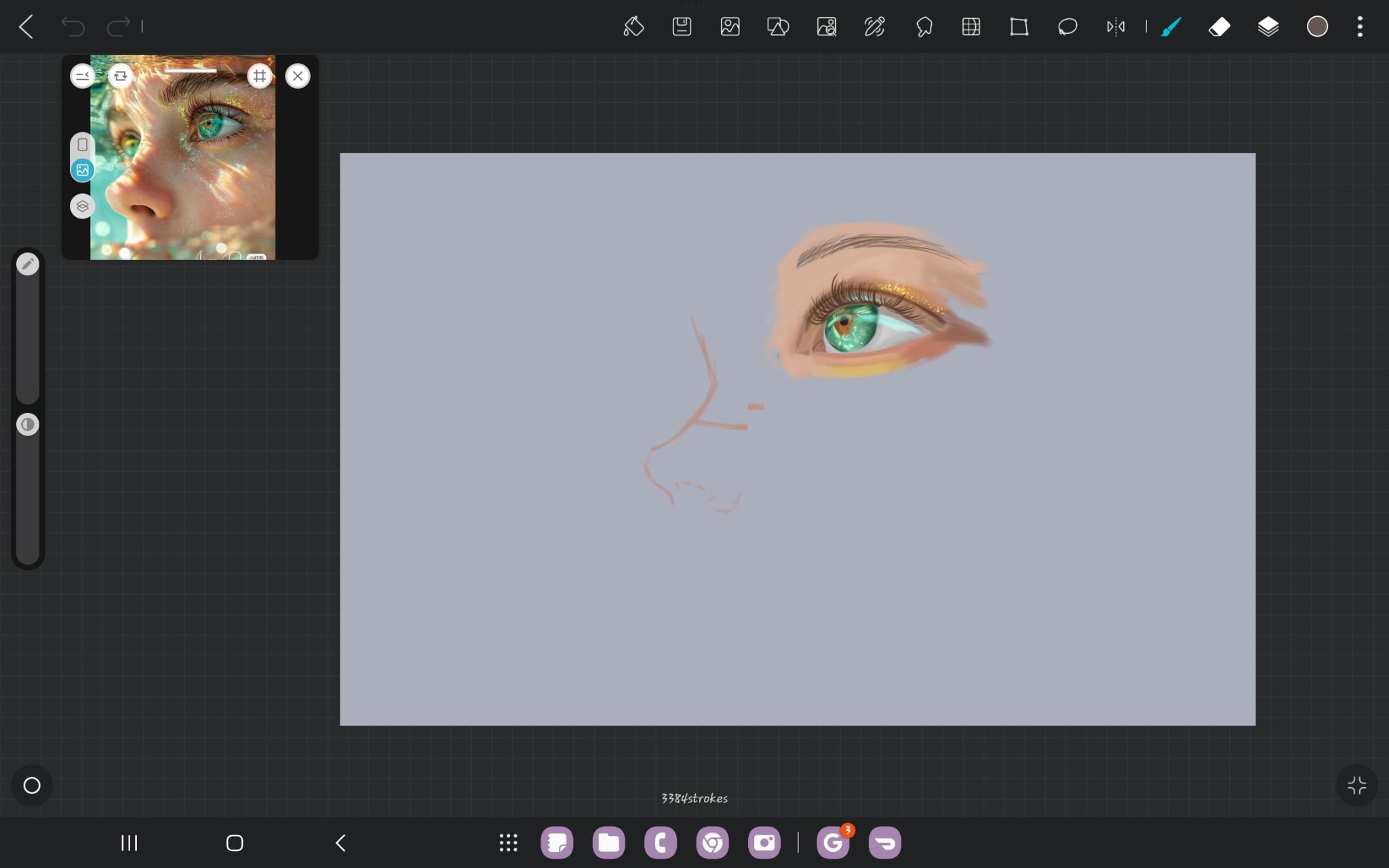Redo the last undone stroke
Viewport: 1389px width, 868px height.
[x=117, y=26]
